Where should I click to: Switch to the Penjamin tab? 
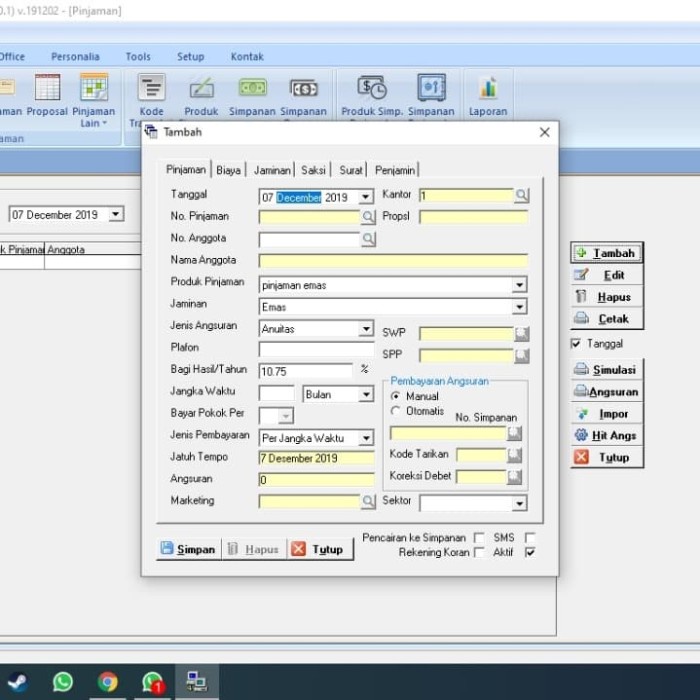(395, 170)
